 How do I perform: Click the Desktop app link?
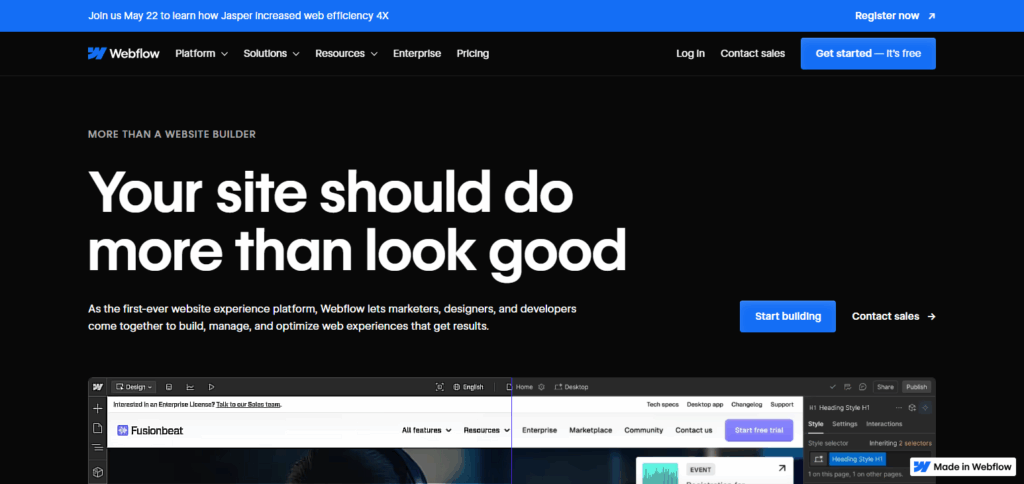pyautogui.click(x=705, y=404)
